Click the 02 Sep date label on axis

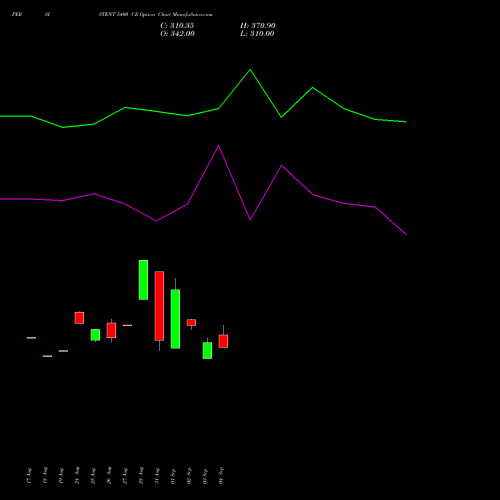pyautogui.click(x=189, y=476)
